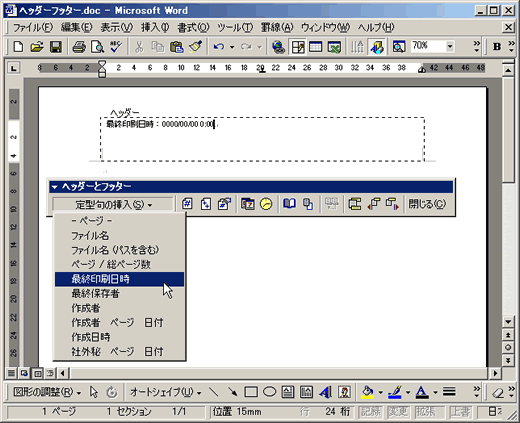Switch to Print Layout view button

pyautogui.click(x=38, y=373)
